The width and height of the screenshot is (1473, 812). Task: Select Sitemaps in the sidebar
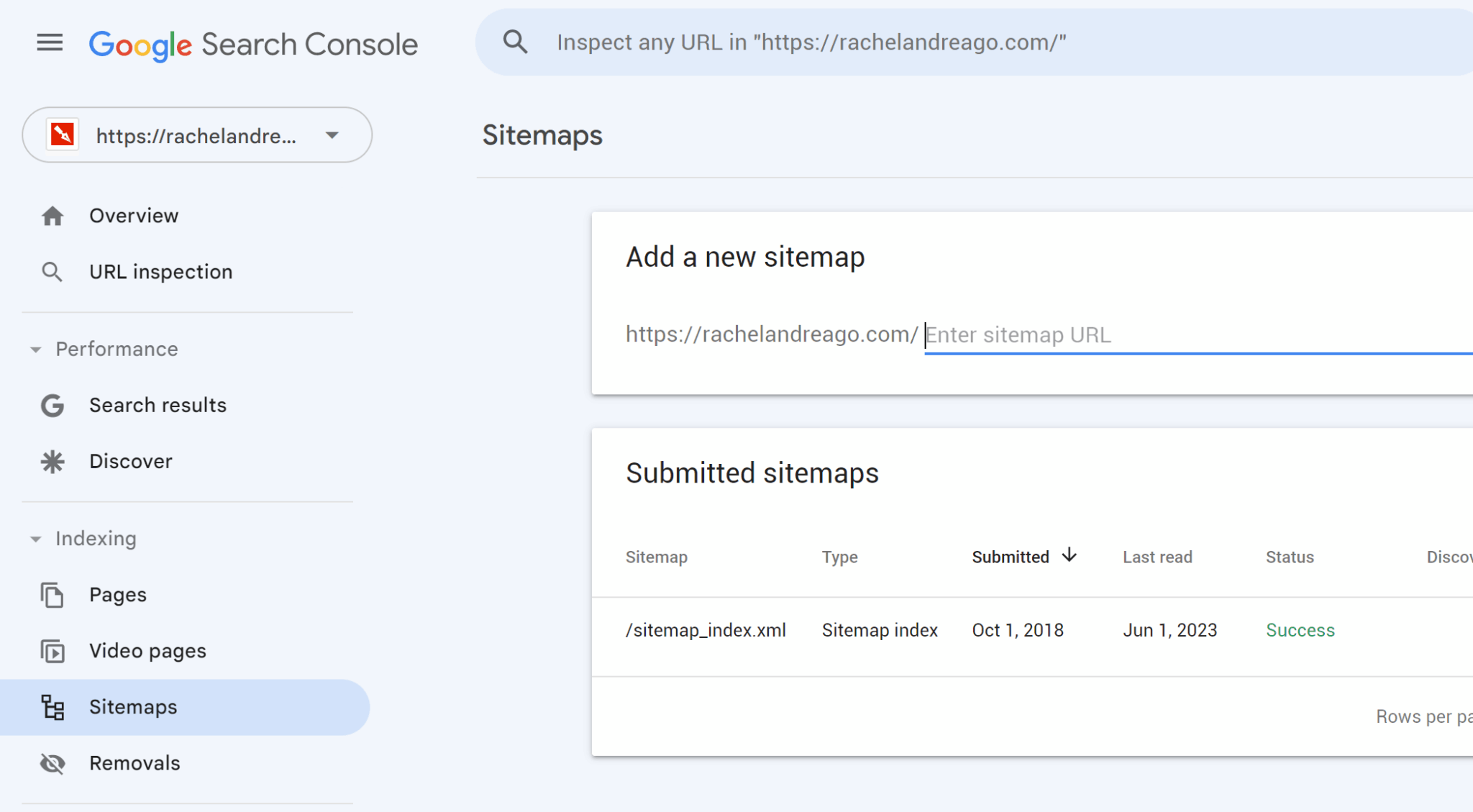(186, 707)
